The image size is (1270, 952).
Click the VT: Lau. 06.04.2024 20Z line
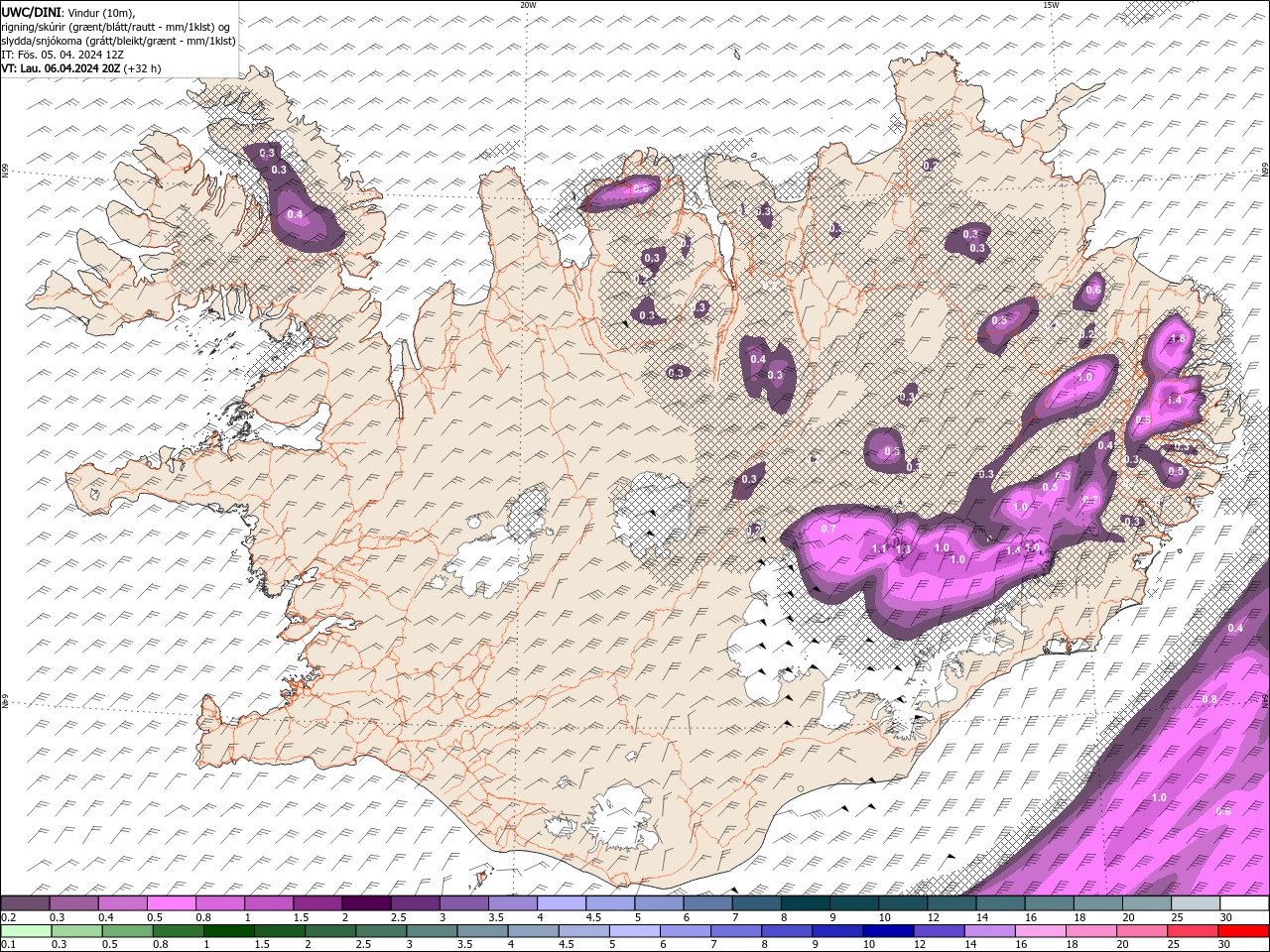(81, 68)
